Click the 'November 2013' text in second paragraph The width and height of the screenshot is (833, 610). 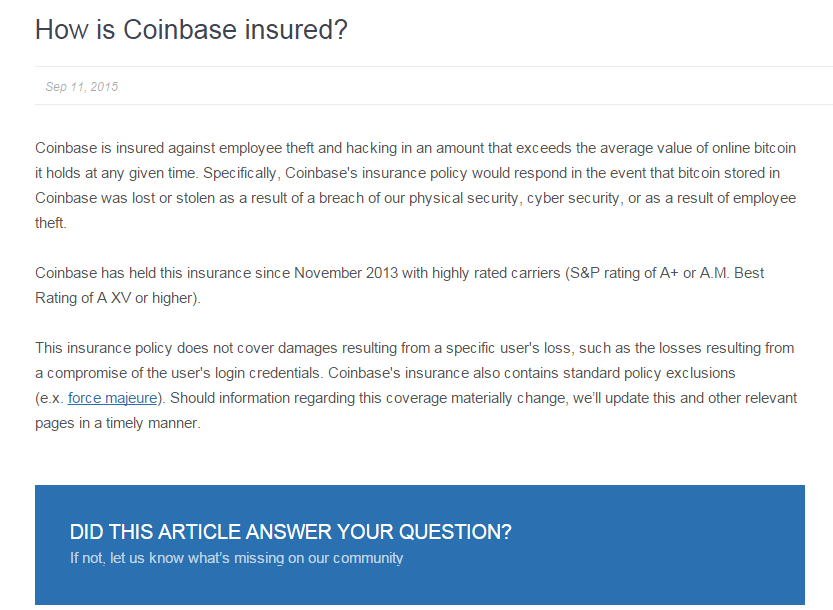pos(346,273)
